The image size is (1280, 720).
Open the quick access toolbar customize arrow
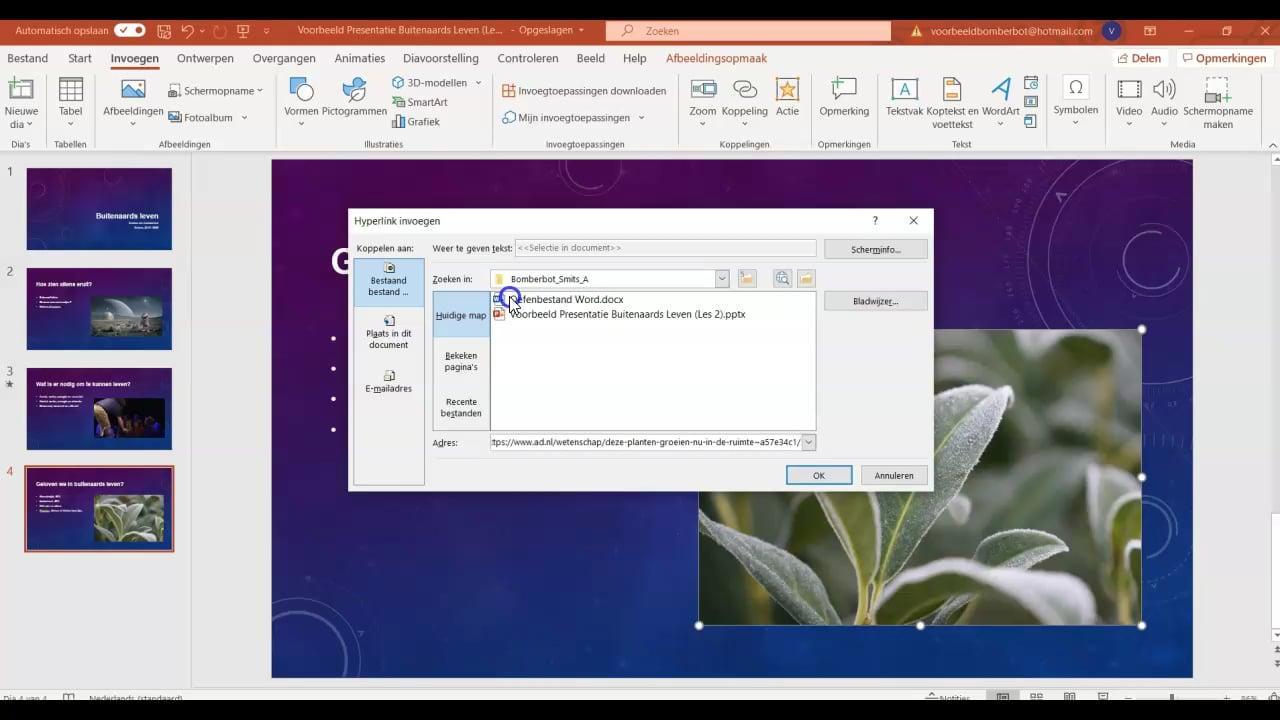[268, 31]
